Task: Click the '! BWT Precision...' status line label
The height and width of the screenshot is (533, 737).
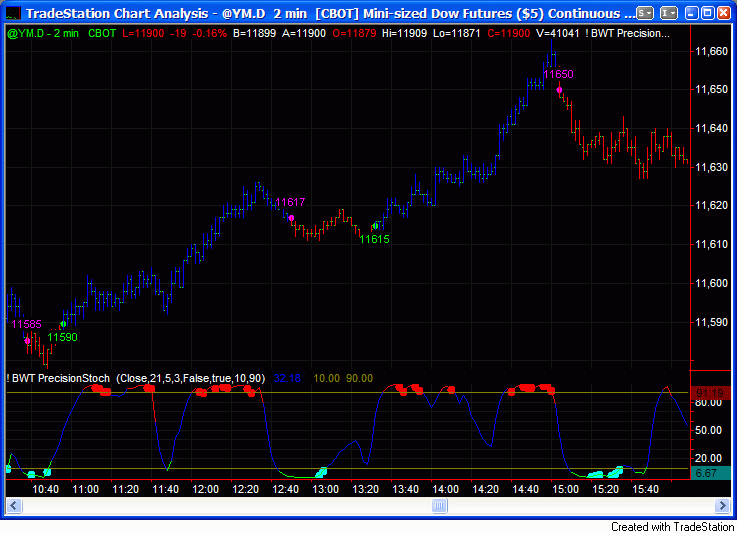Action: [x=628, y=33]
